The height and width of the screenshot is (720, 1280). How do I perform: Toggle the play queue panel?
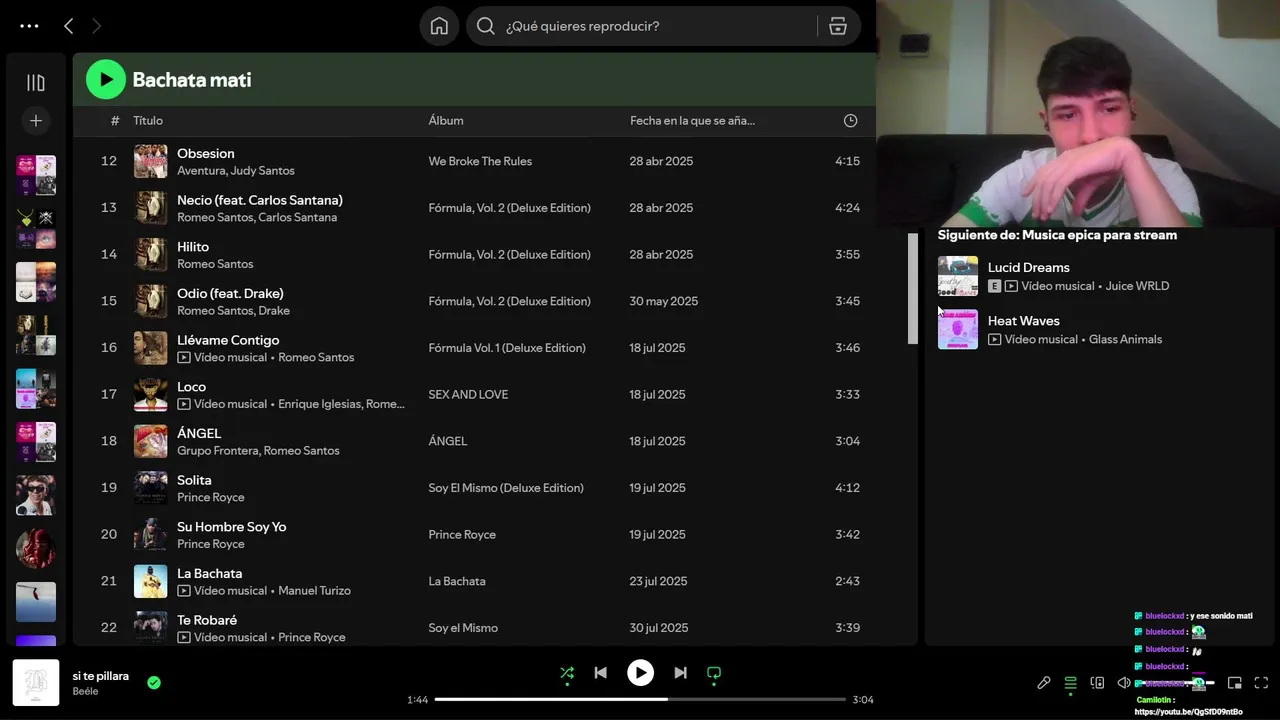point(1070,683)
